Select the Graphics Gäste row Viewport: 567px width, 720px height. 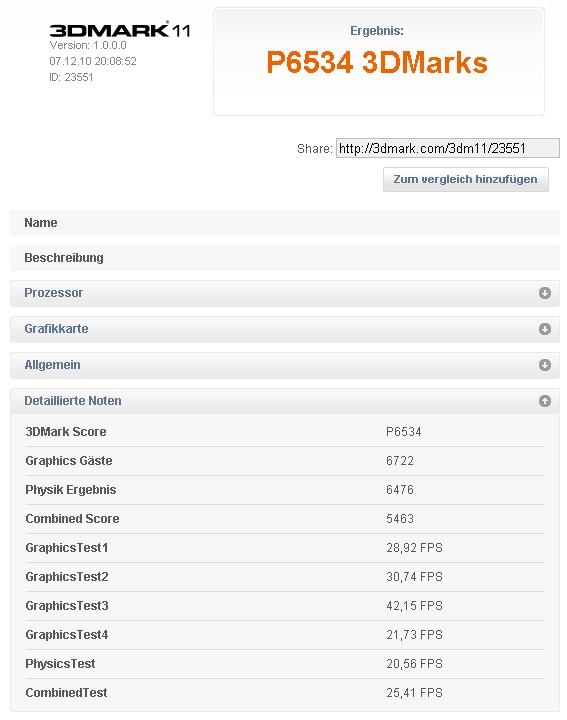point(285,461)
